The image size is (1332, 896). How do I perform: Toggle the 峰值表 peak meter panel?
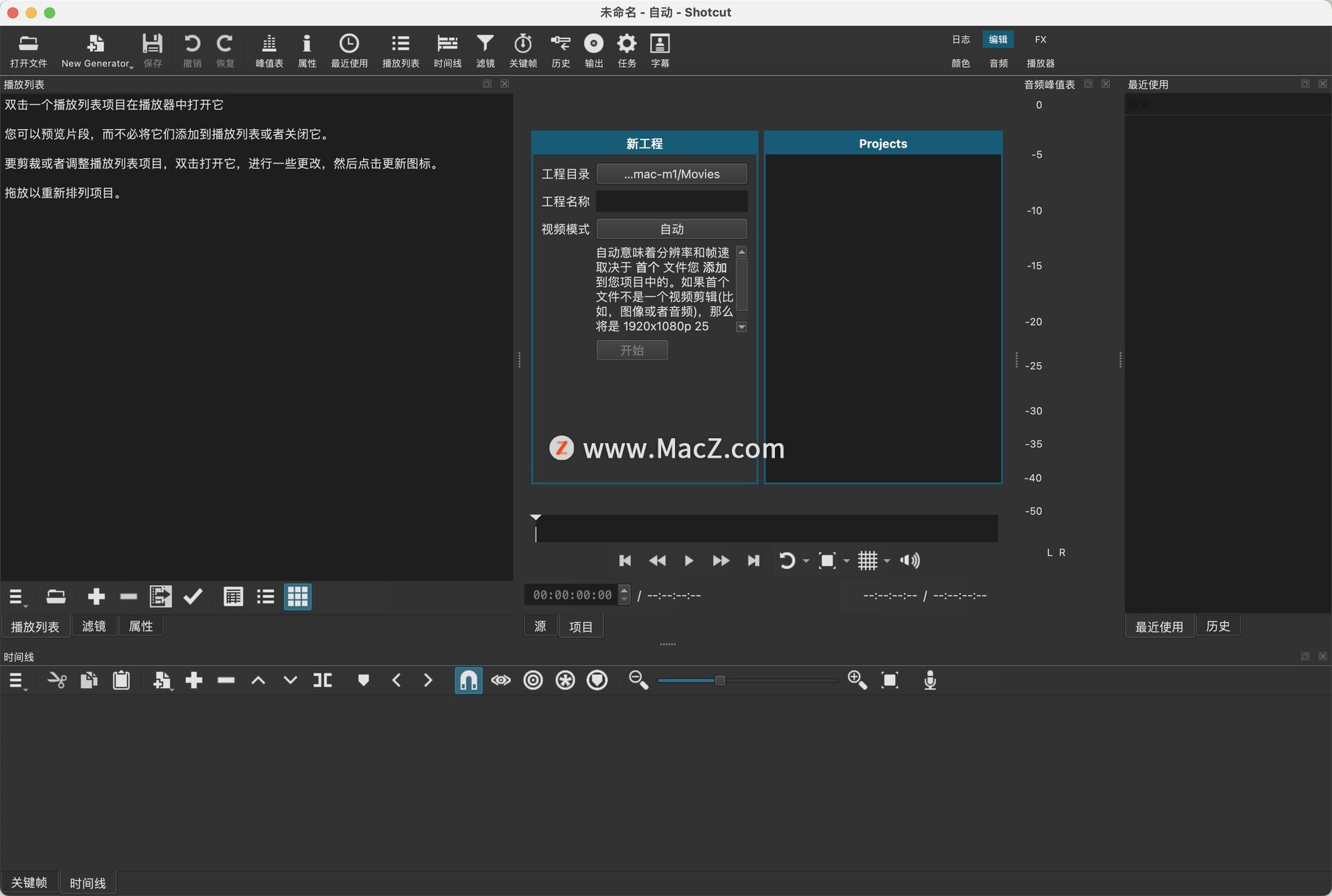(269, 51)
